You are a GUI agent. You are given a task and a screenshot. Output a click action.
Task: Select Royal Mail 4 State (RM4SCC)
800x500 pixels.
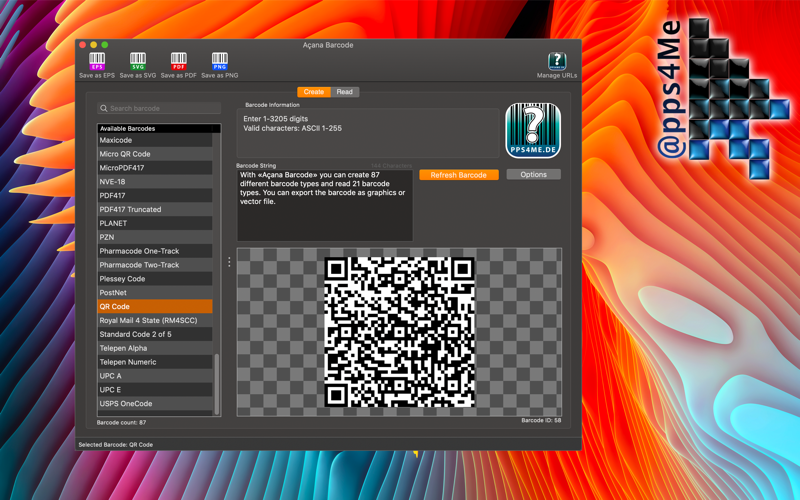[x=155, y=320]
